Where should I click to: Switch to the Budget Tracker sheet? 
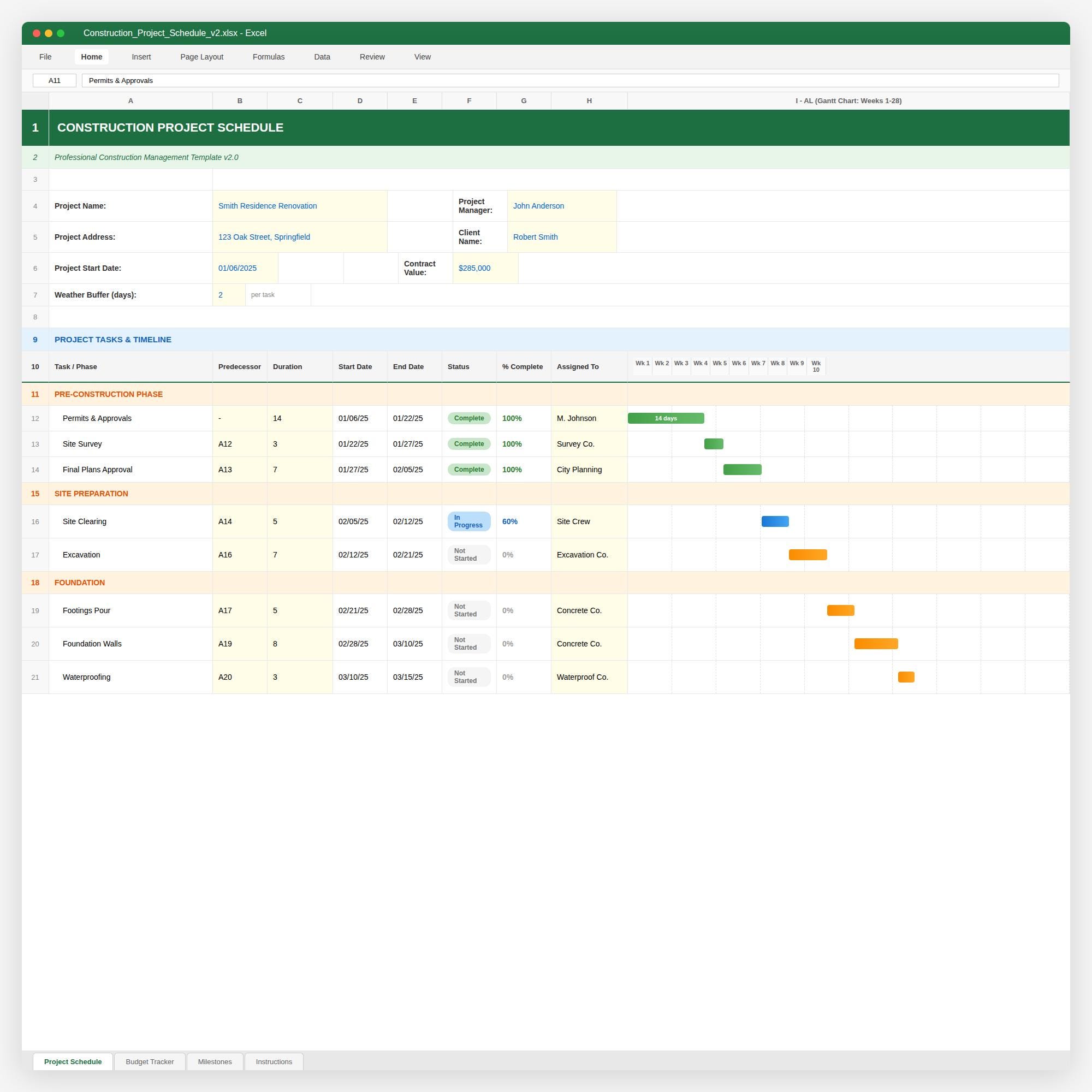(x=150, y=1061)
